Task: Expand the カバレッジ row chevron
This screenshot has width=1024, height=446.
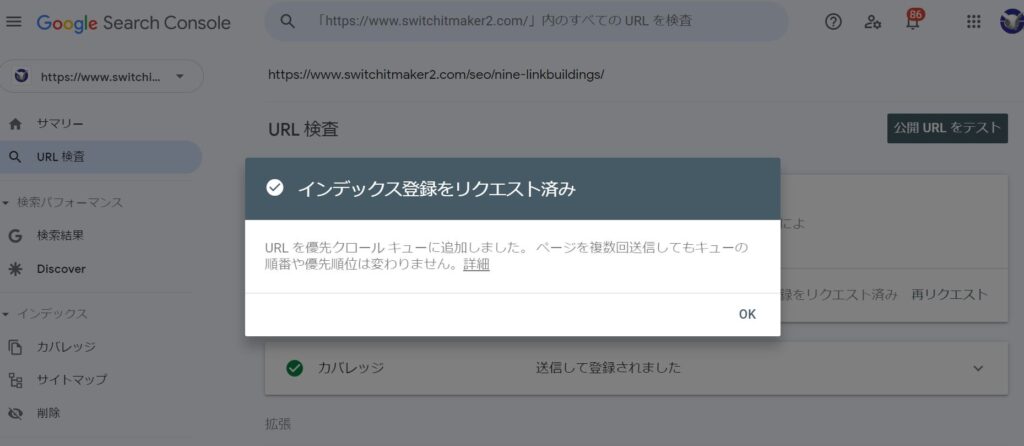Action: point(978,368)
